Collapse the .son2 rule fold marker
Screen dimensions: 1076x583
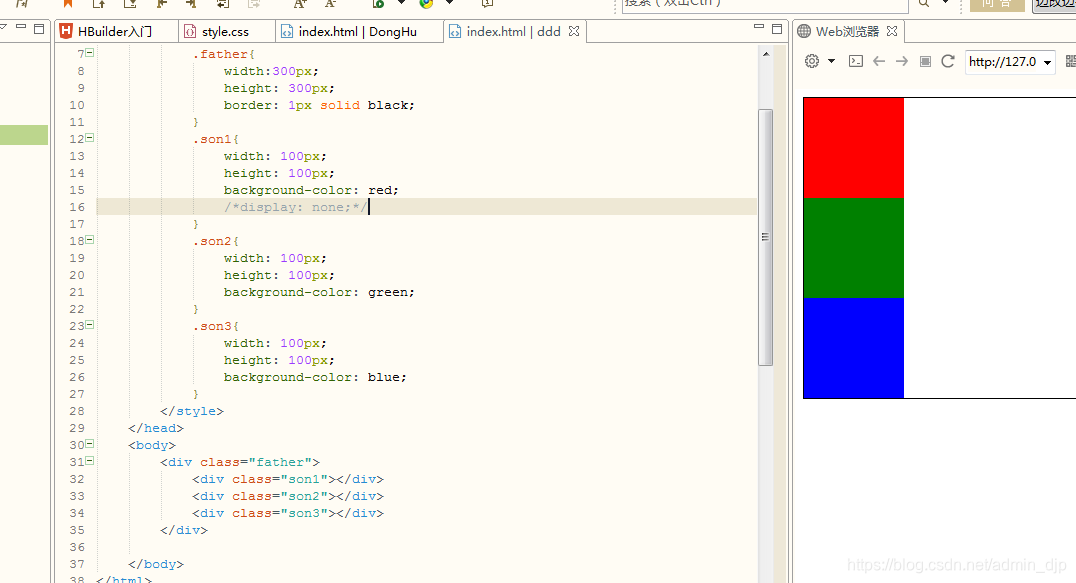point(90,240)
